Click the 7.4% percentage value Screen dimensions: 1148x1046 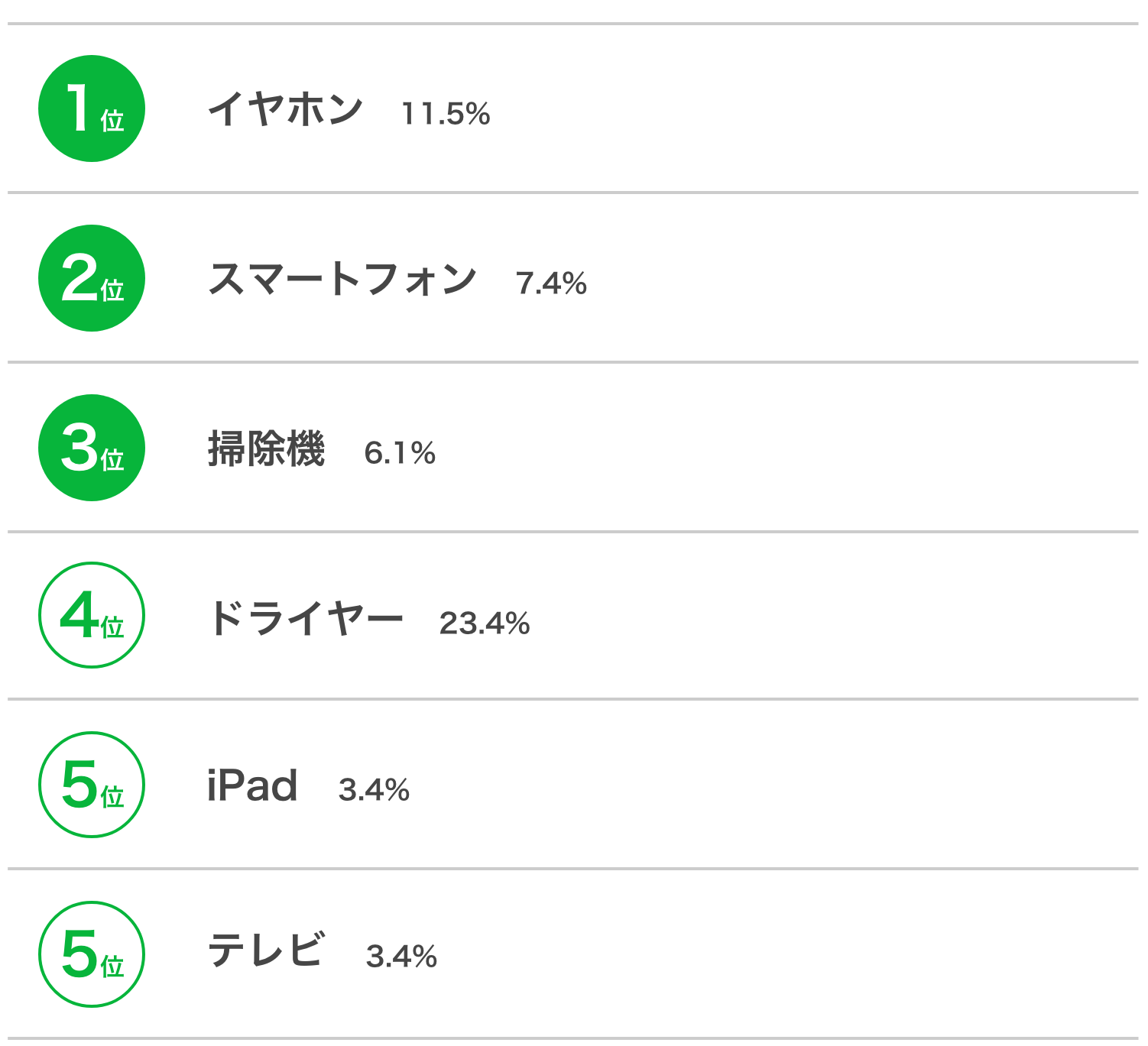pyautogui.click(x=551, y=283)
